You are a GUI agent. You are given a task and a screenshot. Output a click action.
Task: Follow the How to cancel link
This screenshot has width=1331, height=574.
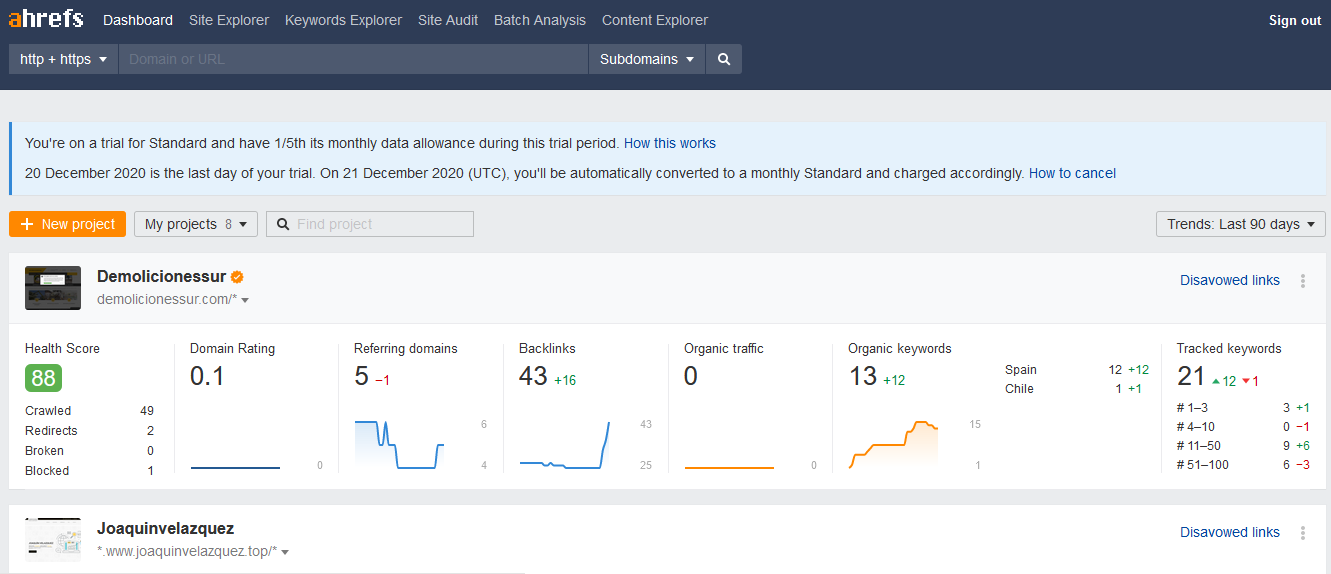point(1072,173)
